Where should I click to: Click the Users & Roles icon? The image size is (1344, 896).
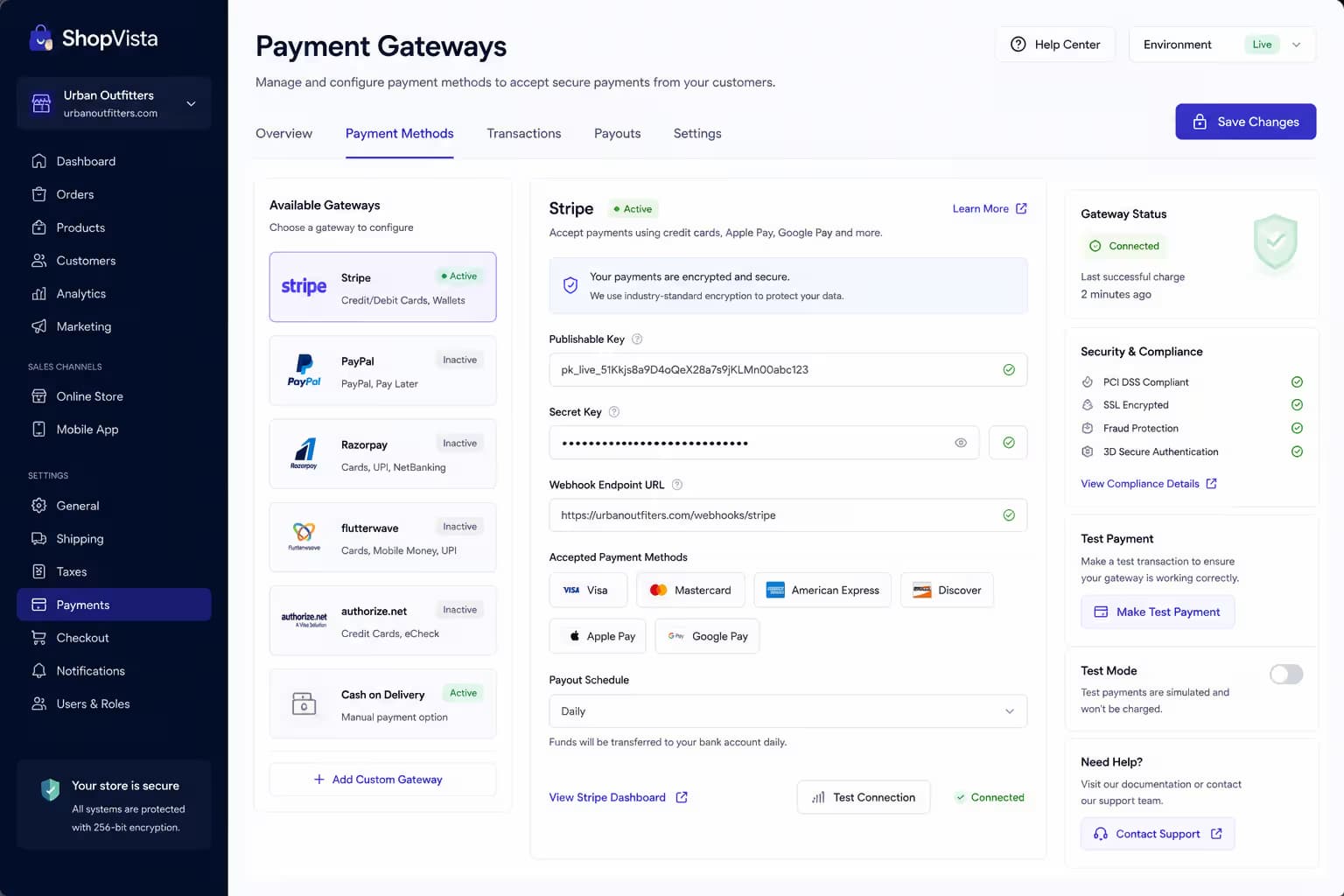coord(38,703)
